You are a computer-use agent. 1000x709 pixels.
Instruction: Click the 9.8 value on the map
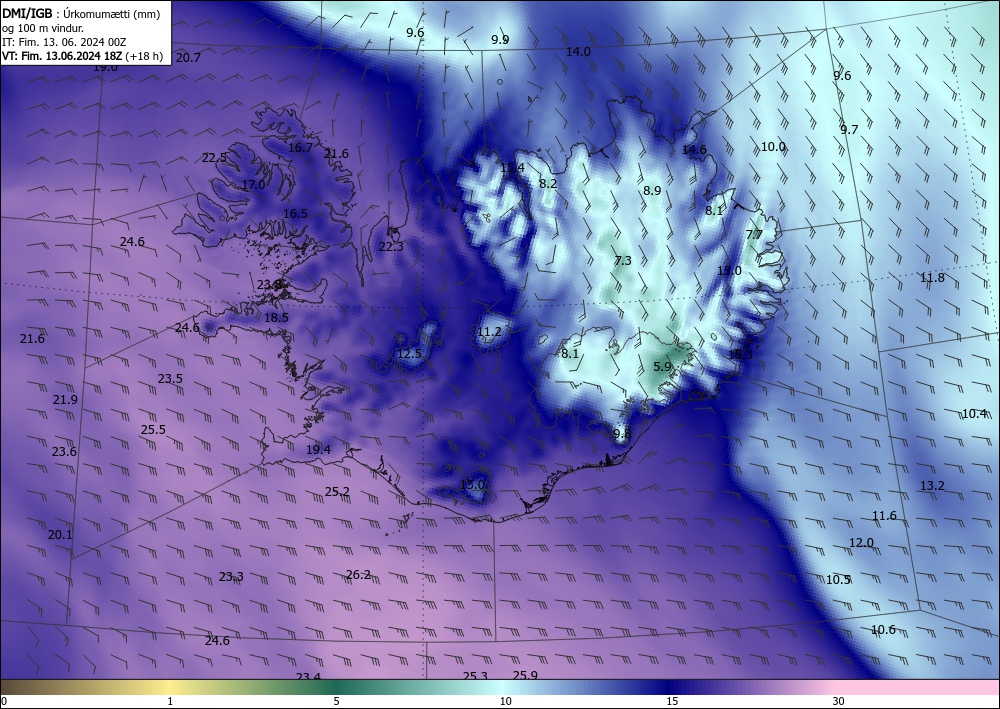(622, 434)
